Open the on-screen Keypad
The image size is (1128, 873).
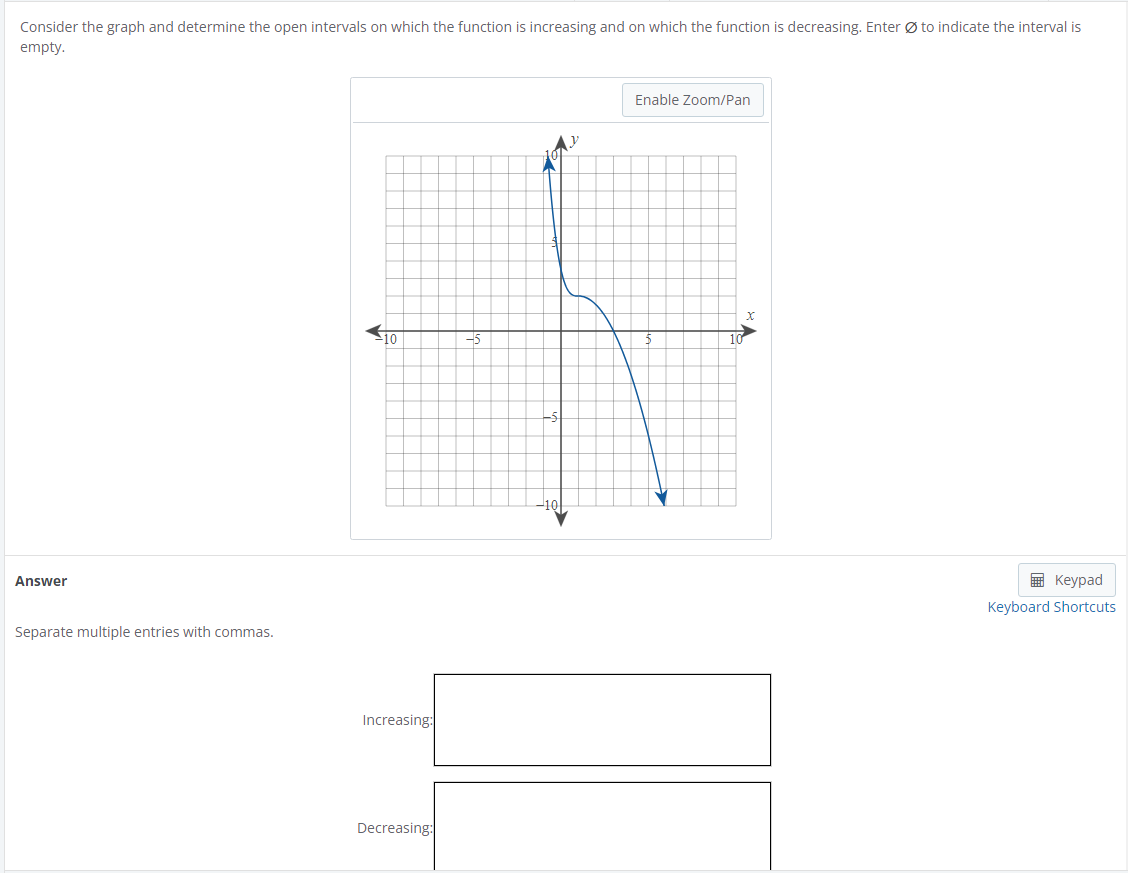[1066, 579]
